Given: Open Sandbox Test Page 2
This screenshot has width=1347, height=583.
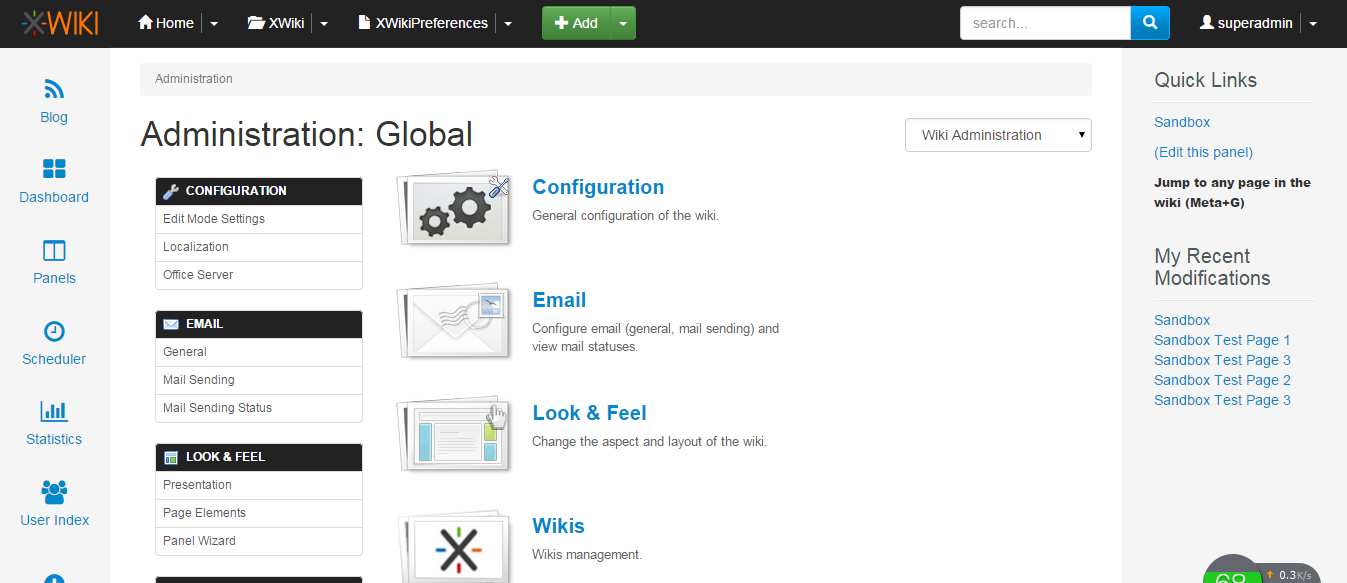Looking at the screenshot, I should [x=1222, y=380].
